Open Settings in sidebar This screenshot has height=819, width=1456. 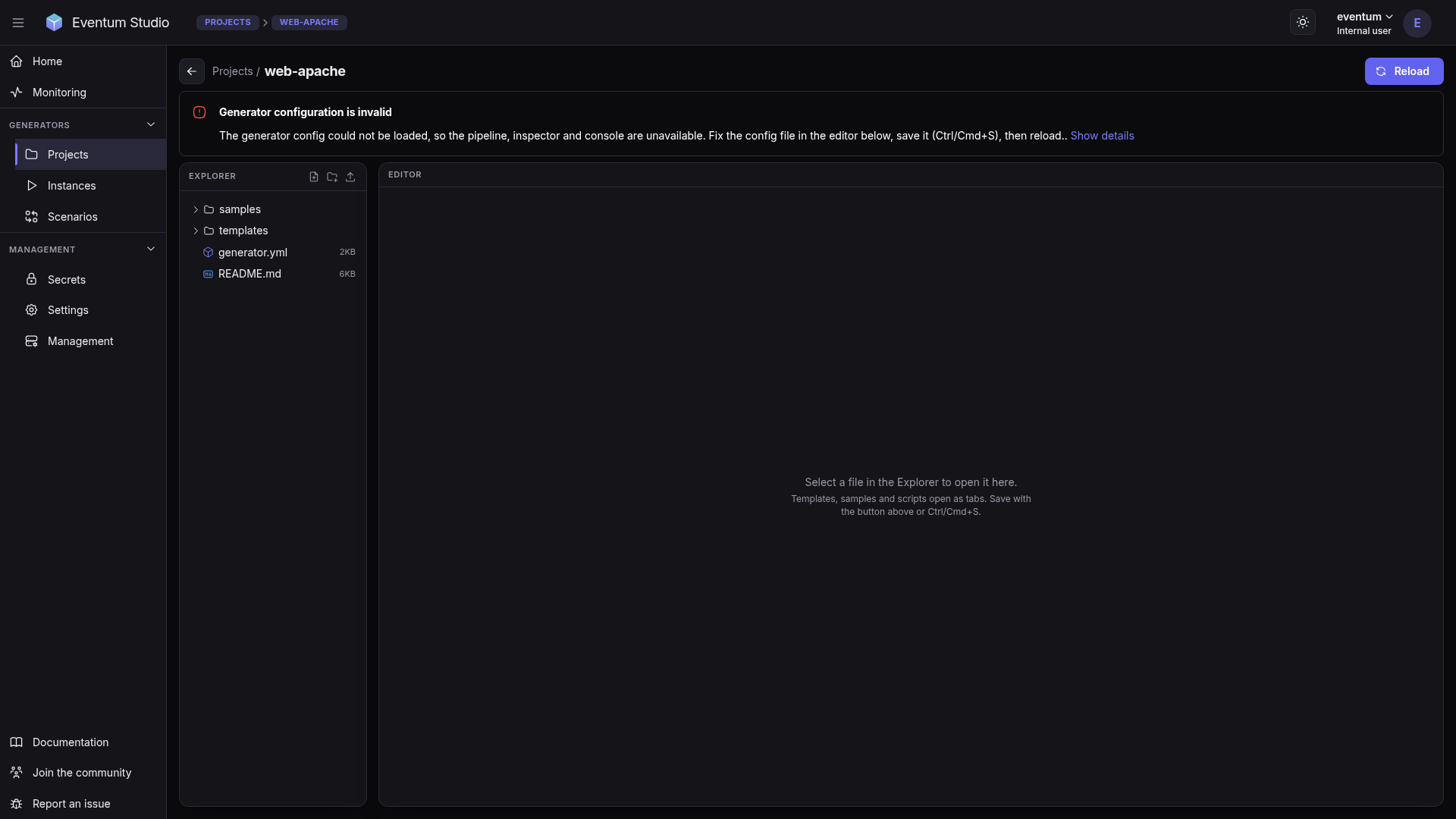click(90, 310)
